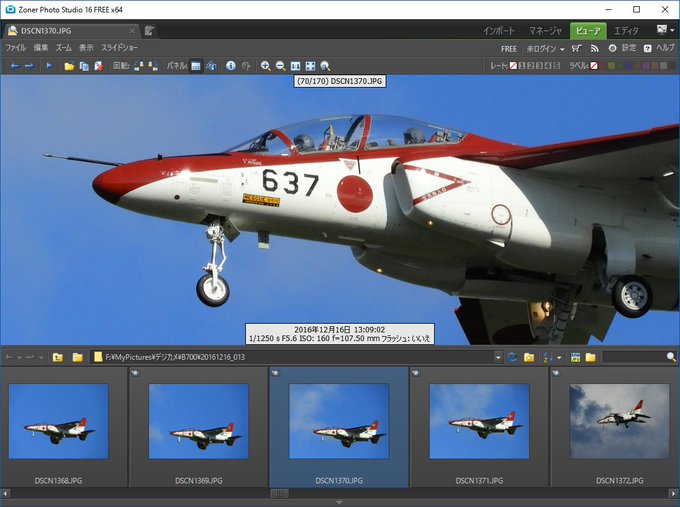Click the filmstrip search field
680x507 pixels.
634,357
